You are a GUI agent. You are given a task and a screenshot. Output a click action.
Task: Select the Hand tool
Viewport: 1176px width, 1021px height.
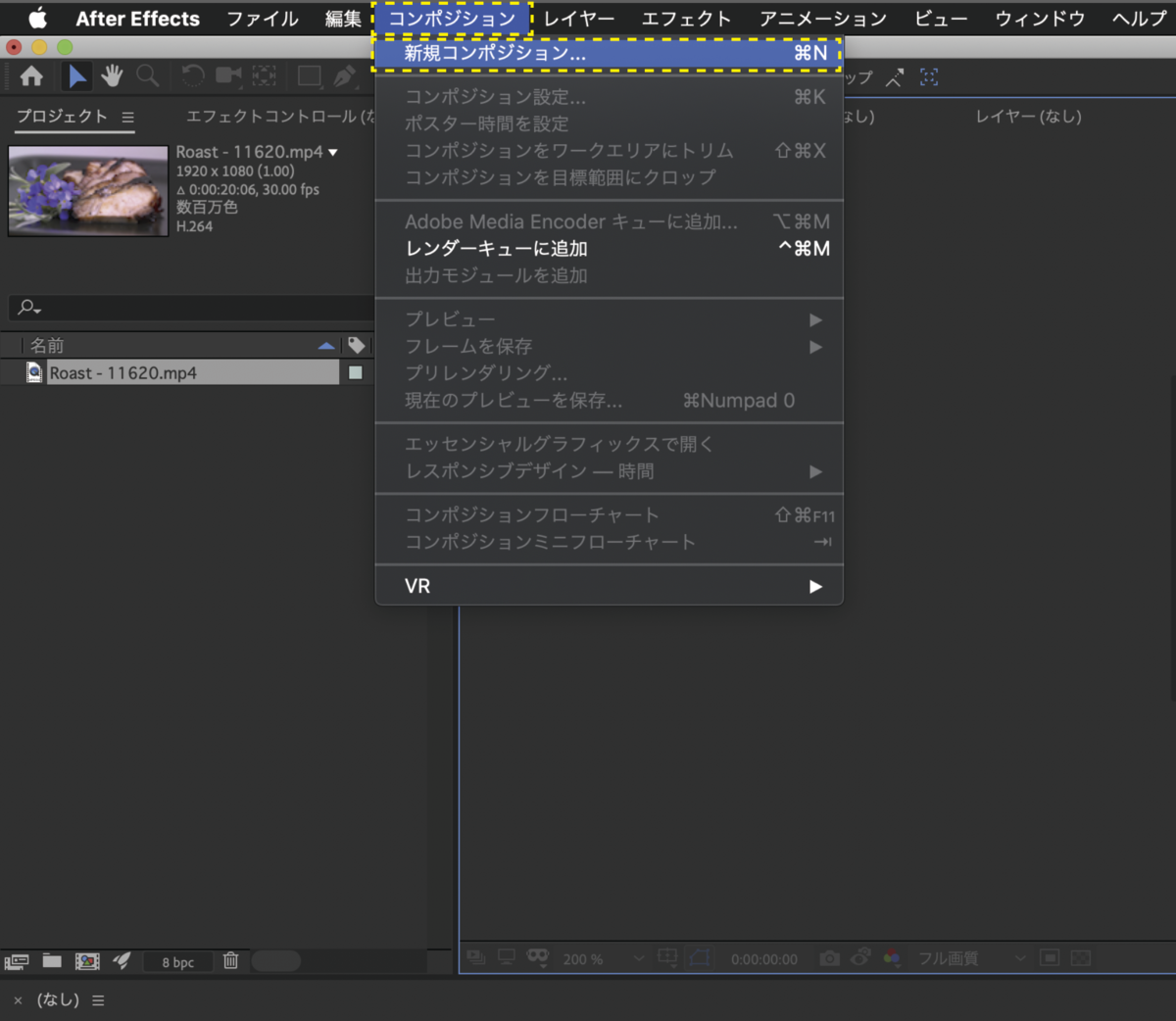(x=112, y=76)
